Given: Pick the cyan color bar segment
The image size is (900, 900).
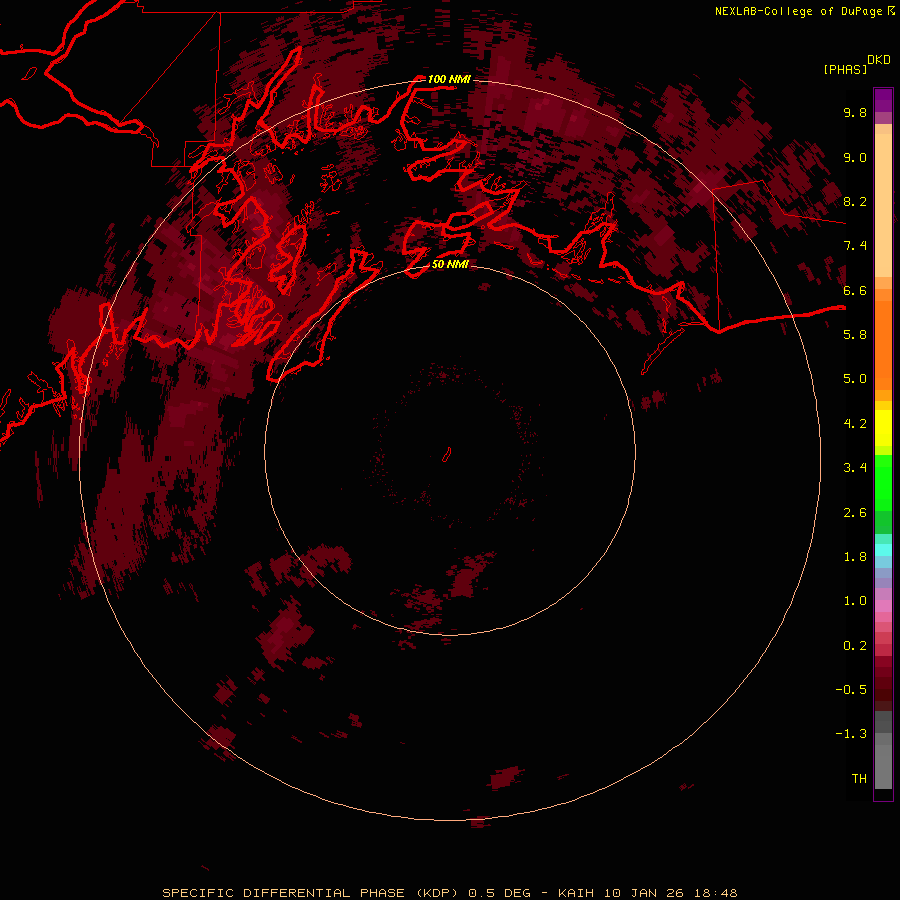Looking at the screenshot, I should (x=883, y=550).
